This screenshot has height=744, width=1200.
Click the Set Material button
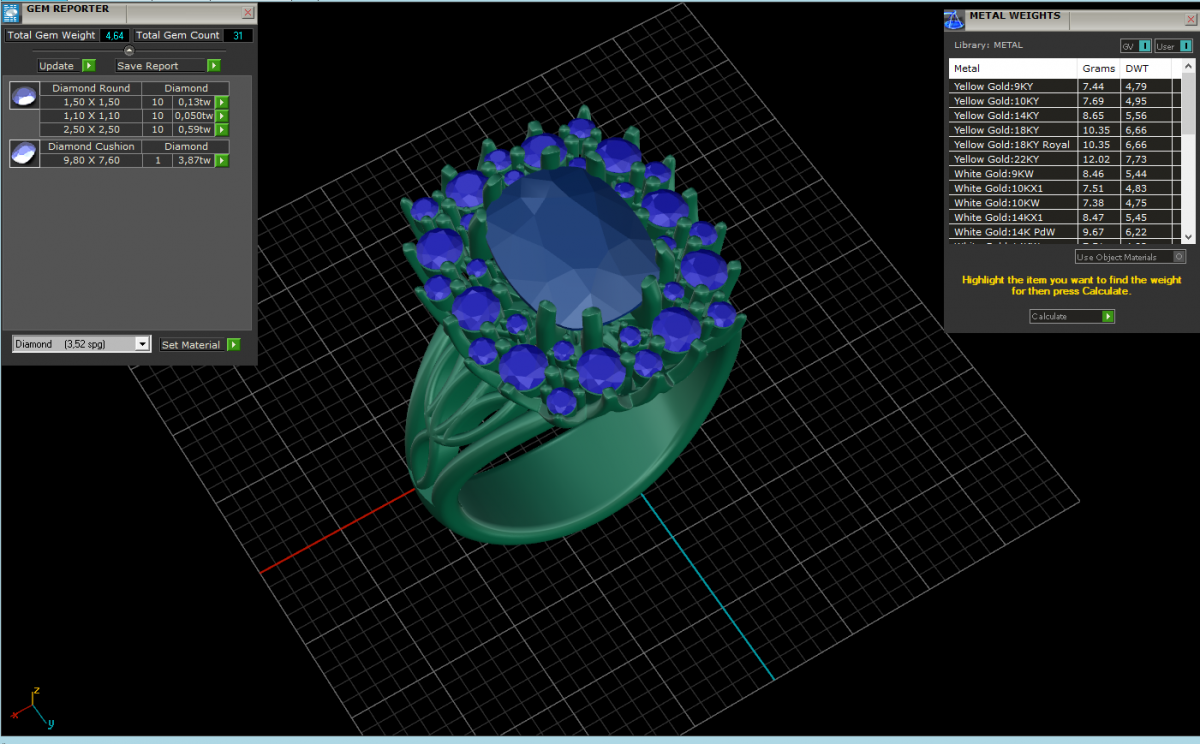click(200, 345)
